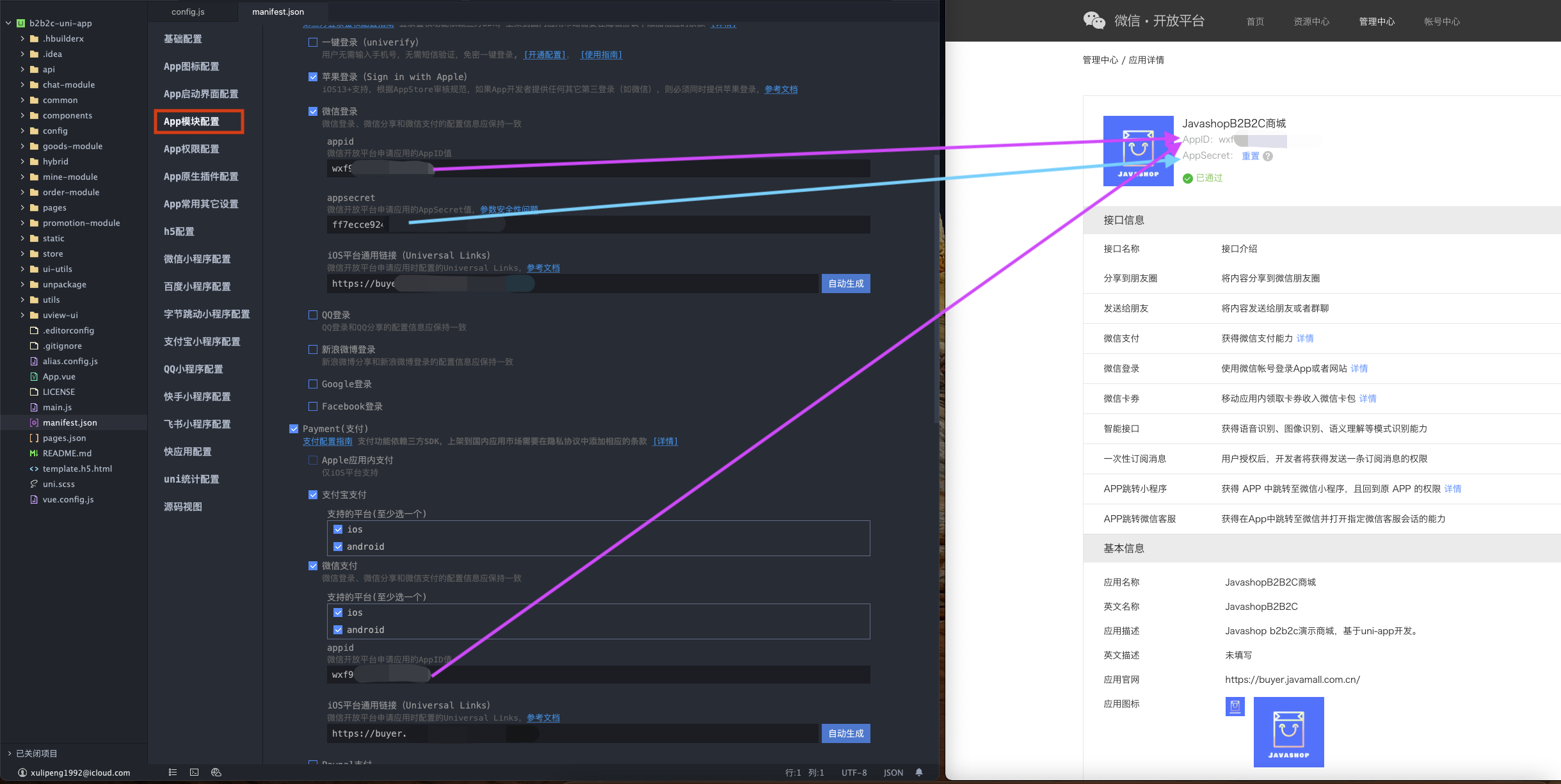This screenshot has height=784, width=1561.
Task: Open 源码视图 manifest section
Action: pyautogui.click(x=183, y=507)
